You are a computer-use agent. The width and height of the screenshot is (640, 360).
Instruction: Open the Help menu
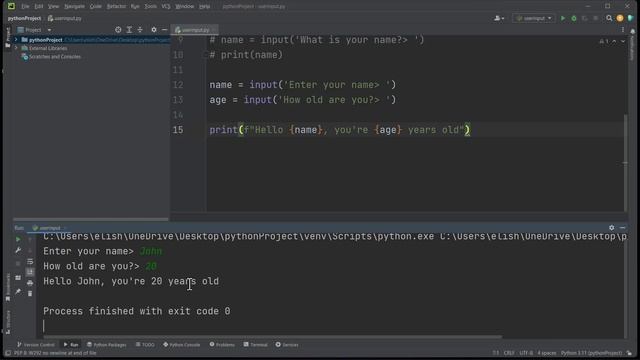tap(204, 6)
